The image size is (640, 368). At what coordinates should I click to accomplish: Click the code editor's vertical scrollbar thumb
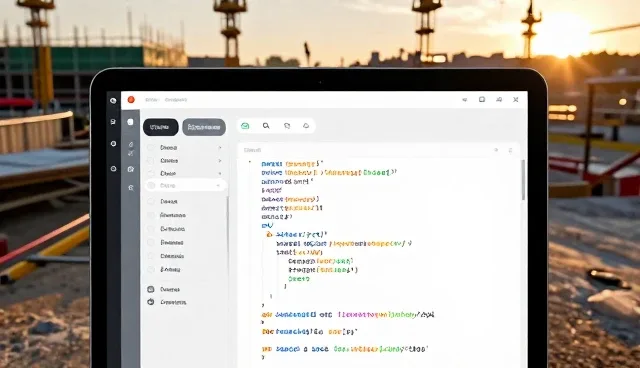pos(523,180)
